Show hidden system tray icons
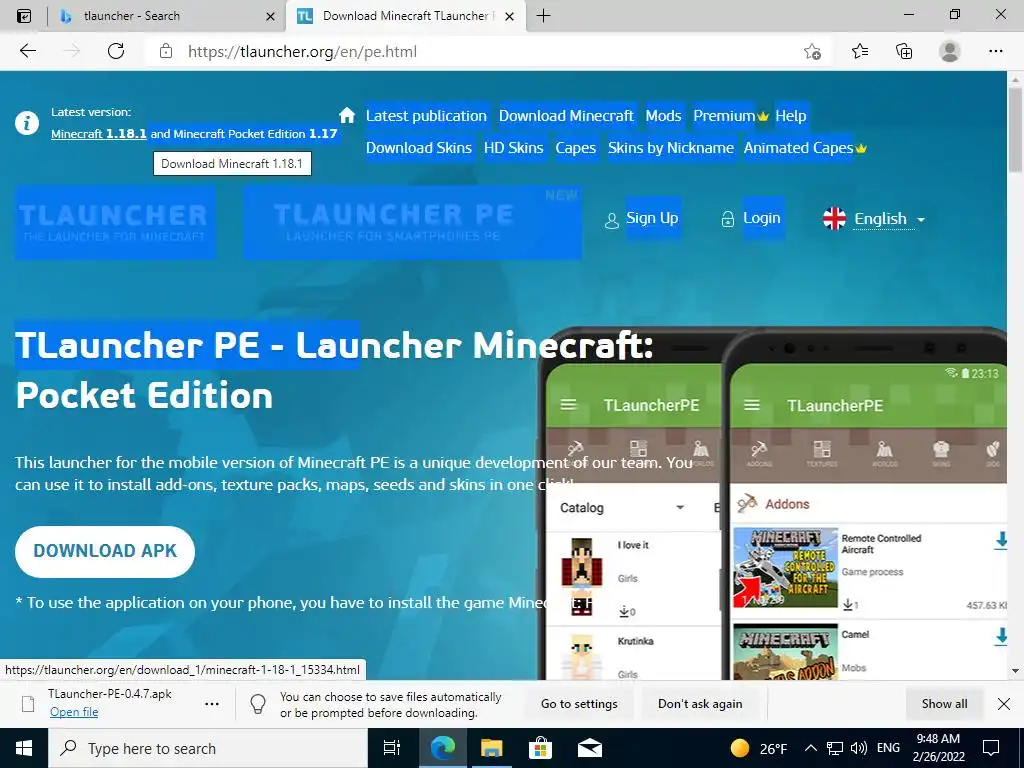The image size is (1024, 768). coord(810,748)
